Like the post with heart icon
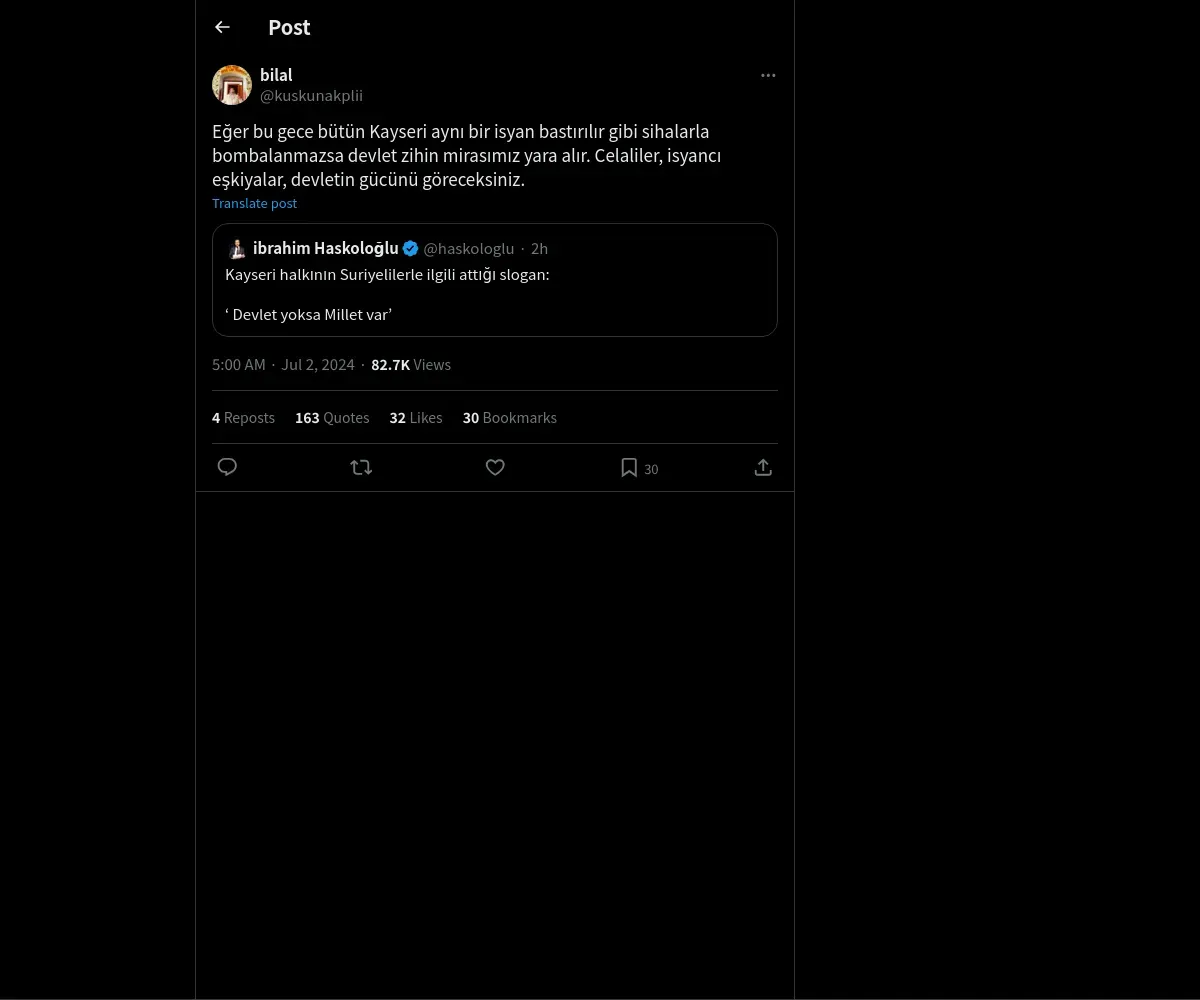The width and height of the screenshot is (1200, 1000). [x=495, y=467]
